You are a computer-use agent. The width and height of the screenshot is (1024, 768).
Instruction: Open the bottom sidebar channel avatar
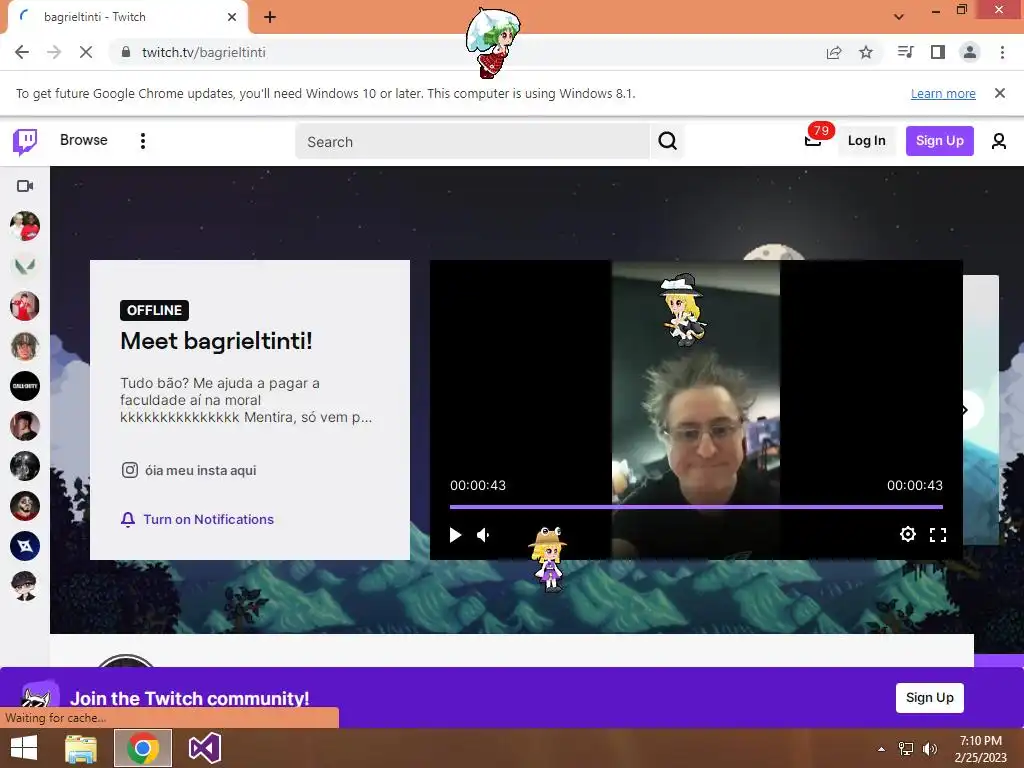[x=25, y=586]
